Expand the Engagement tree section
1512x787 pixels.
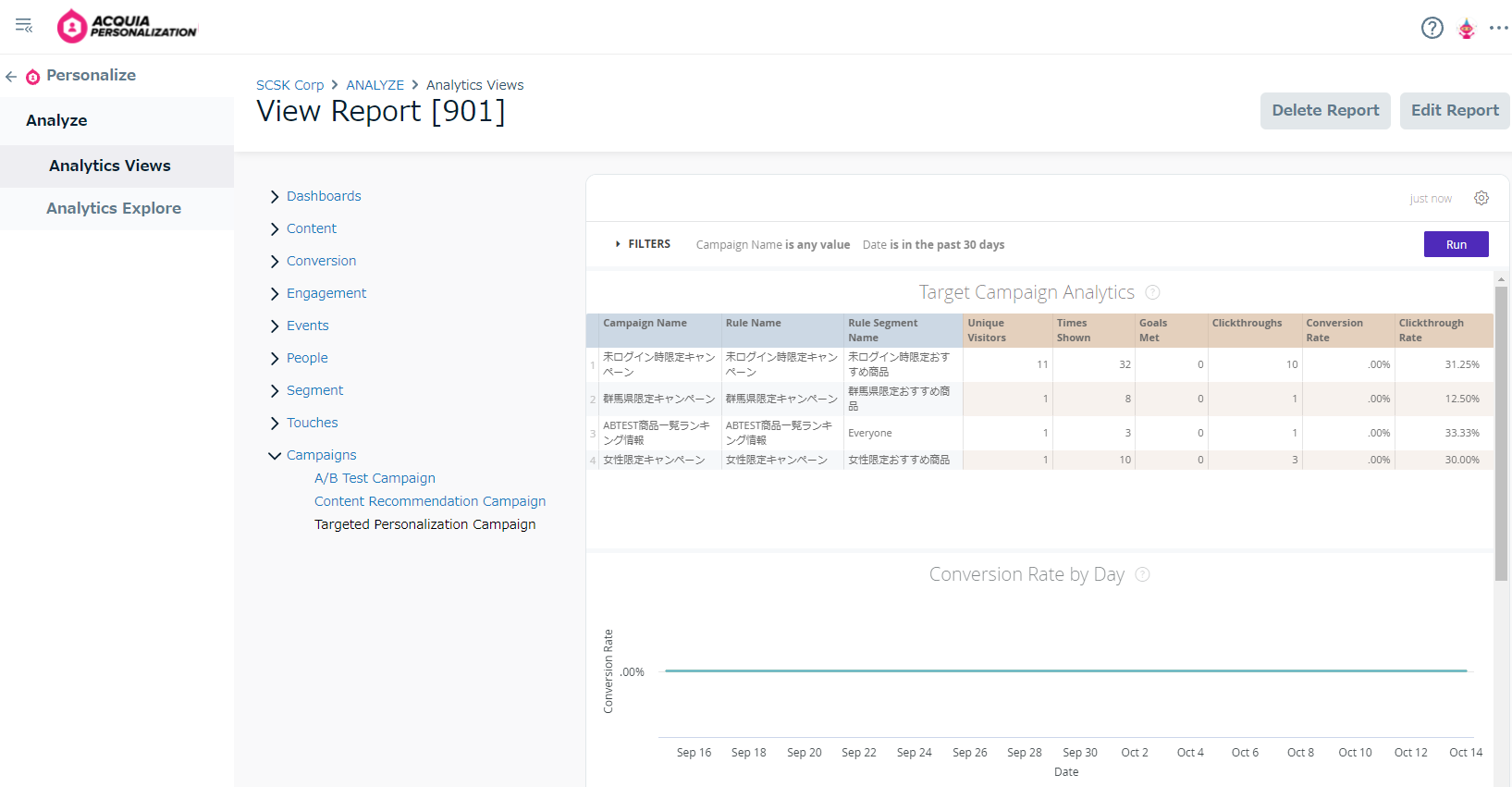coord(275,294)
